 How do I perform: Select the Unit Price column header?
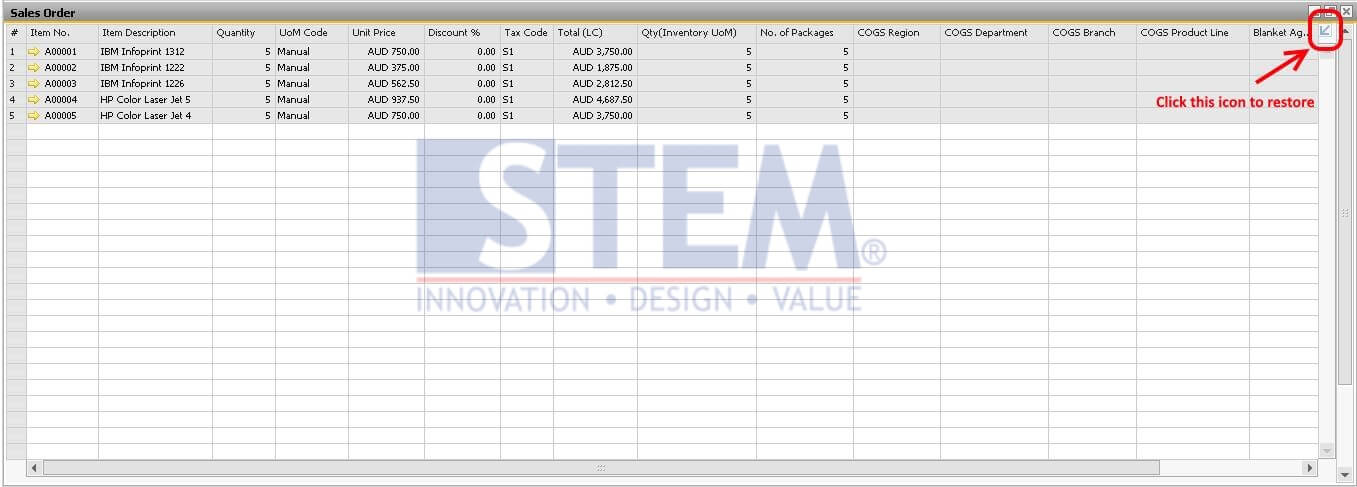pyautogui.click(x=386, y=33)
